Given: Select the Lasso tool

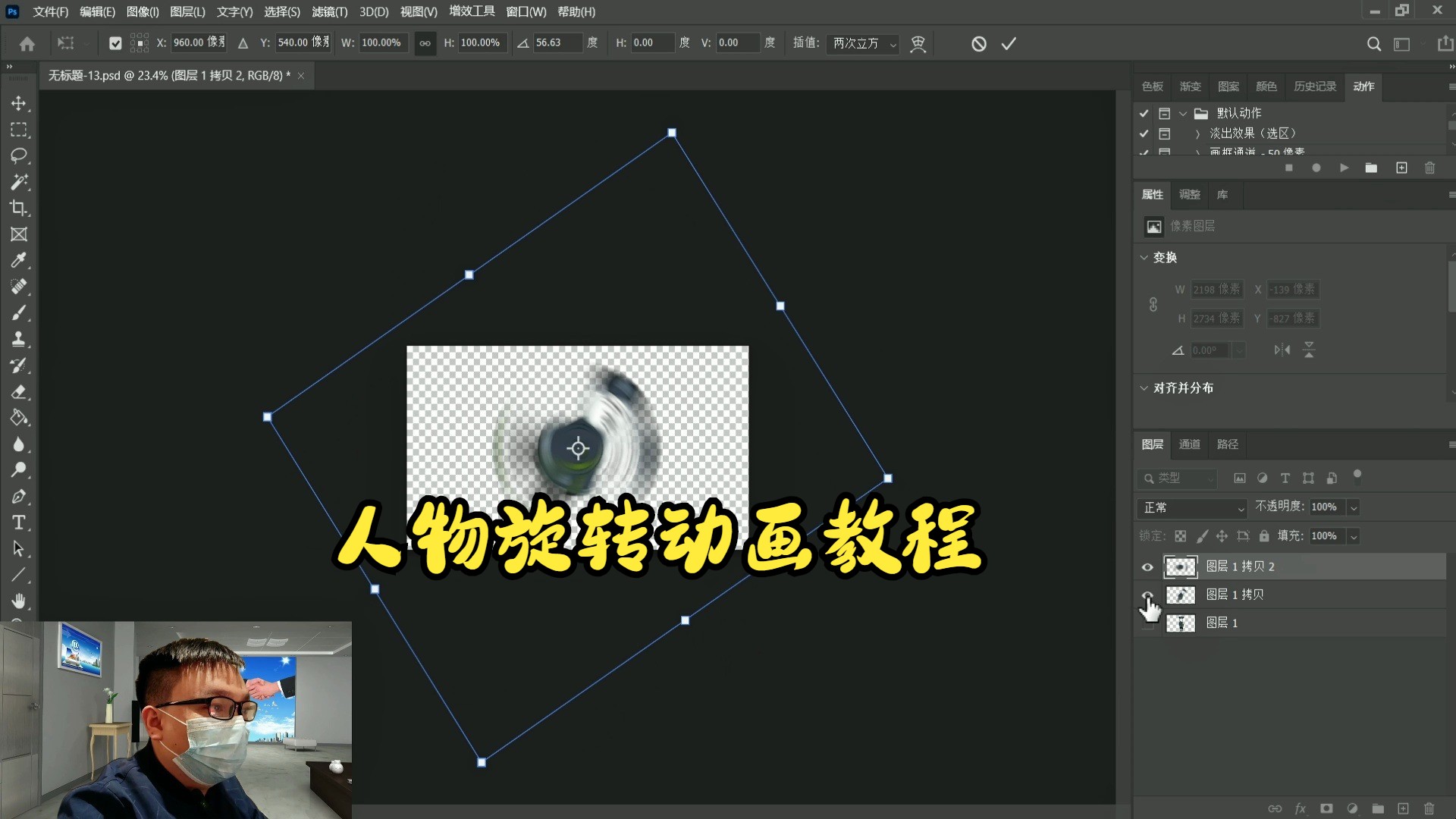Looking at the screenshot, I should 19,155.
